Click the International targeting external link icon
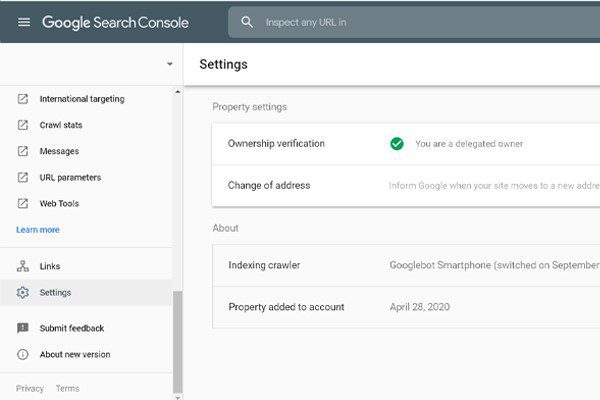This screenshot has width=600, height=400. 23,99
